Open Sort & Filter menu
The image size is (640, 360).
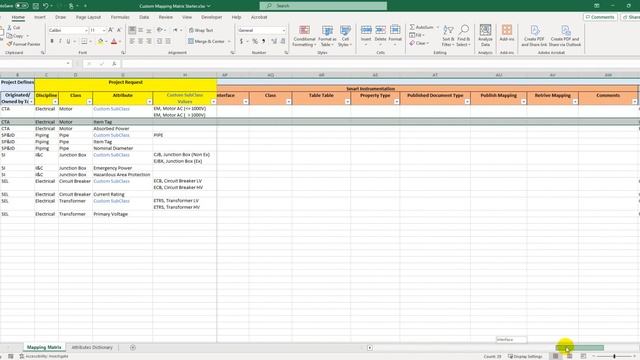448,36
